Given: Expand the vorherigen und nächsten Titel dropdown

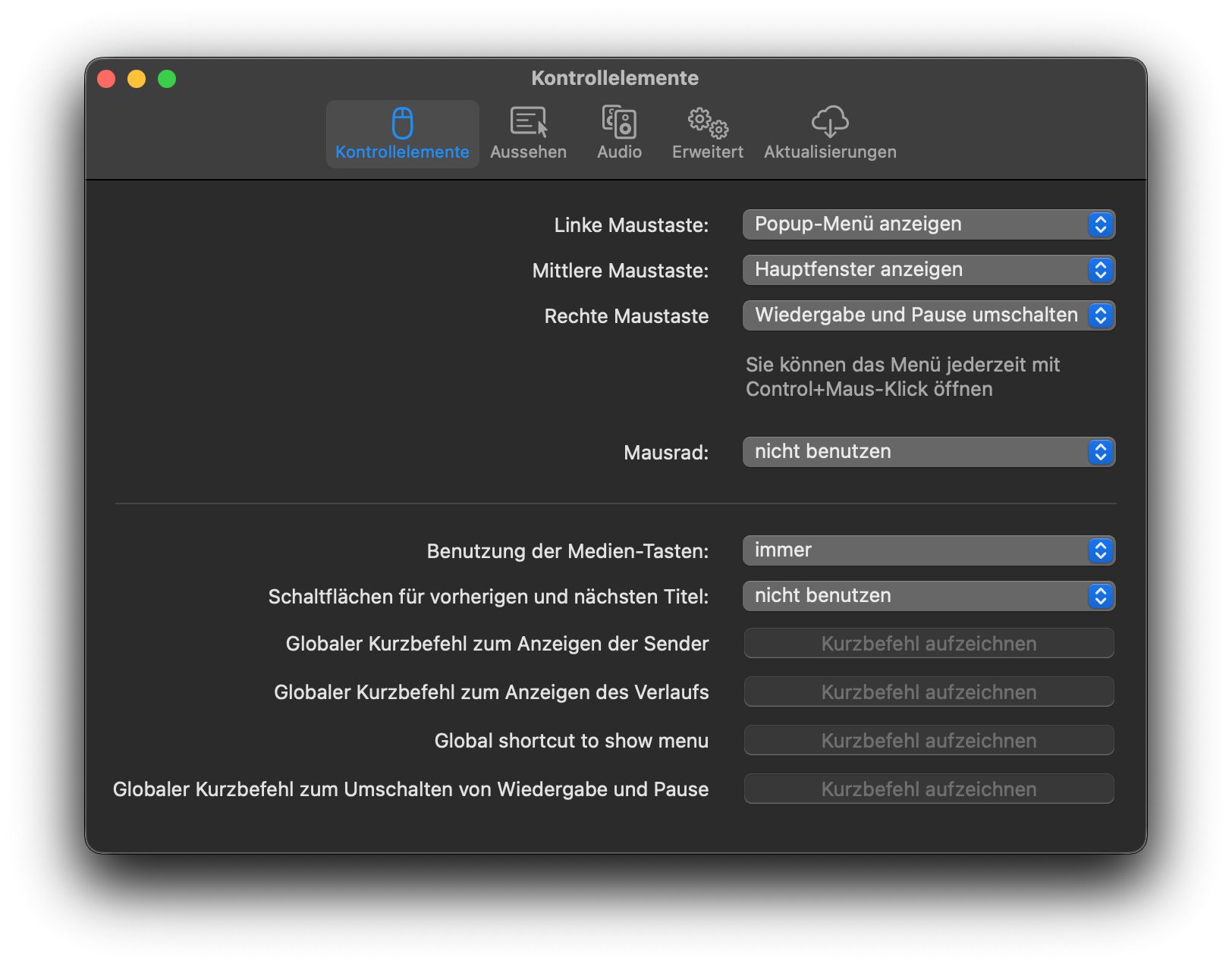Looking at the screenshot, I should [928, 596].
